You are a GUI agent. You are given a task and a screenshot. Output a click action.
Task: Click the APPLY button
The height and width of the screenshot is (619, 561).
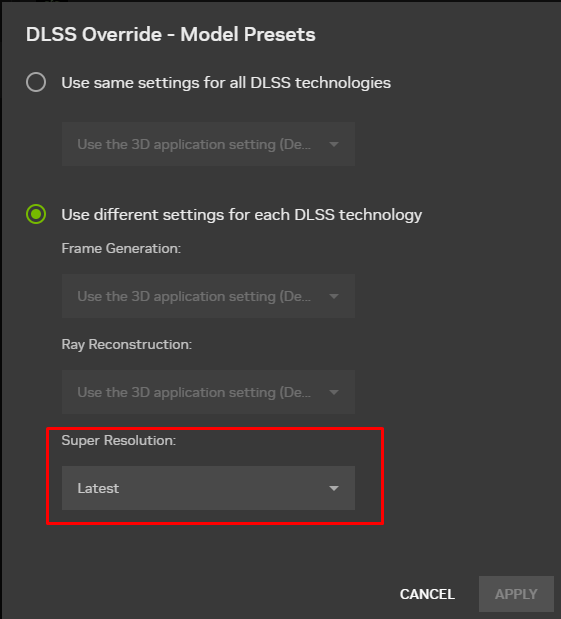tap(516, 594)
